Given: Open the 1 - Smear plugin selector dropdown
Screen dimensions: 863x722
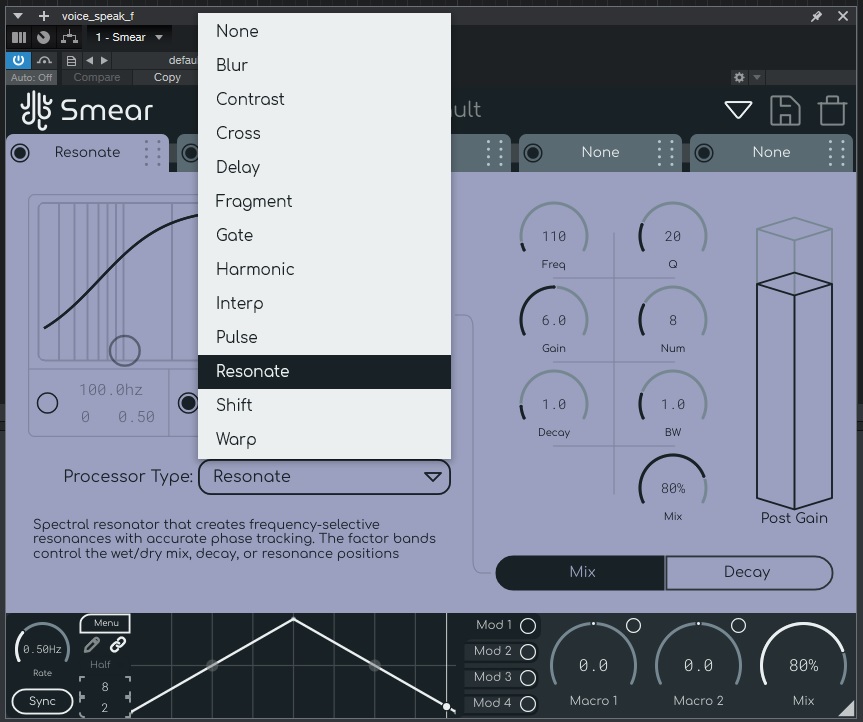Looking at the screenshot, I should 129,37.
